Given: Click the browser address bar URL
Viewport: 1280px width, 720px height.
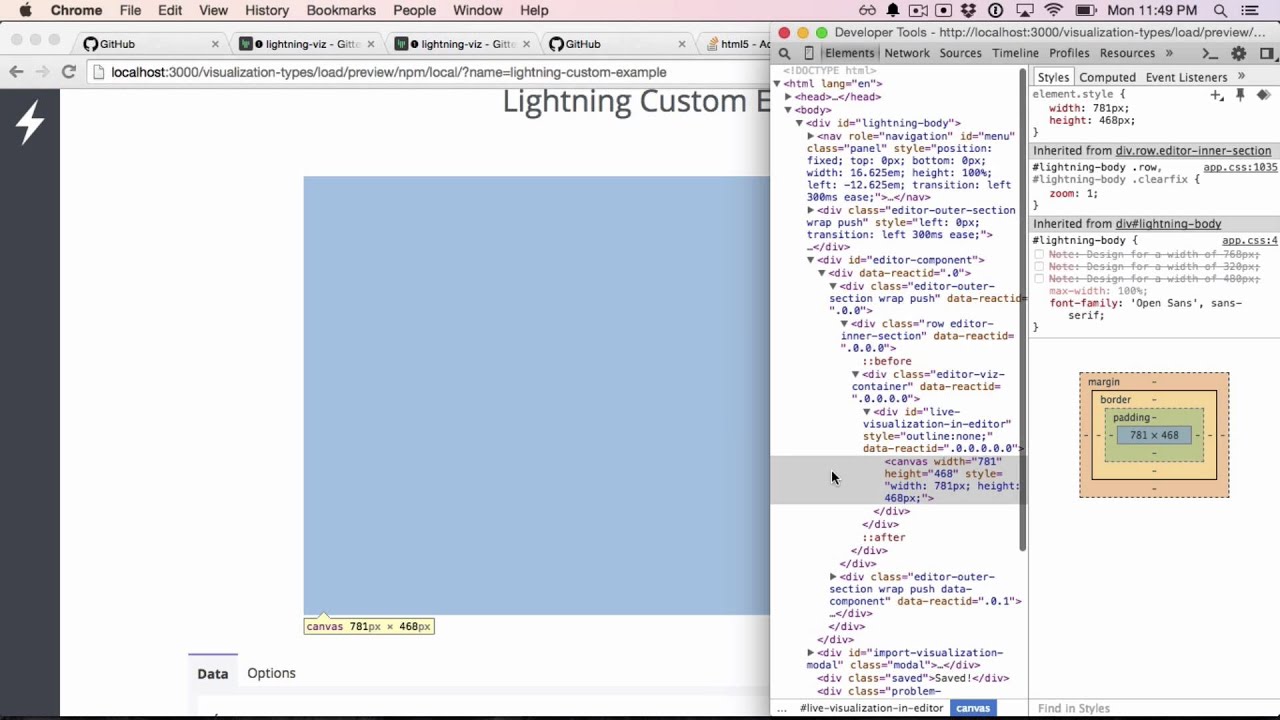Looking at the screenshot, I should point(388,72).
